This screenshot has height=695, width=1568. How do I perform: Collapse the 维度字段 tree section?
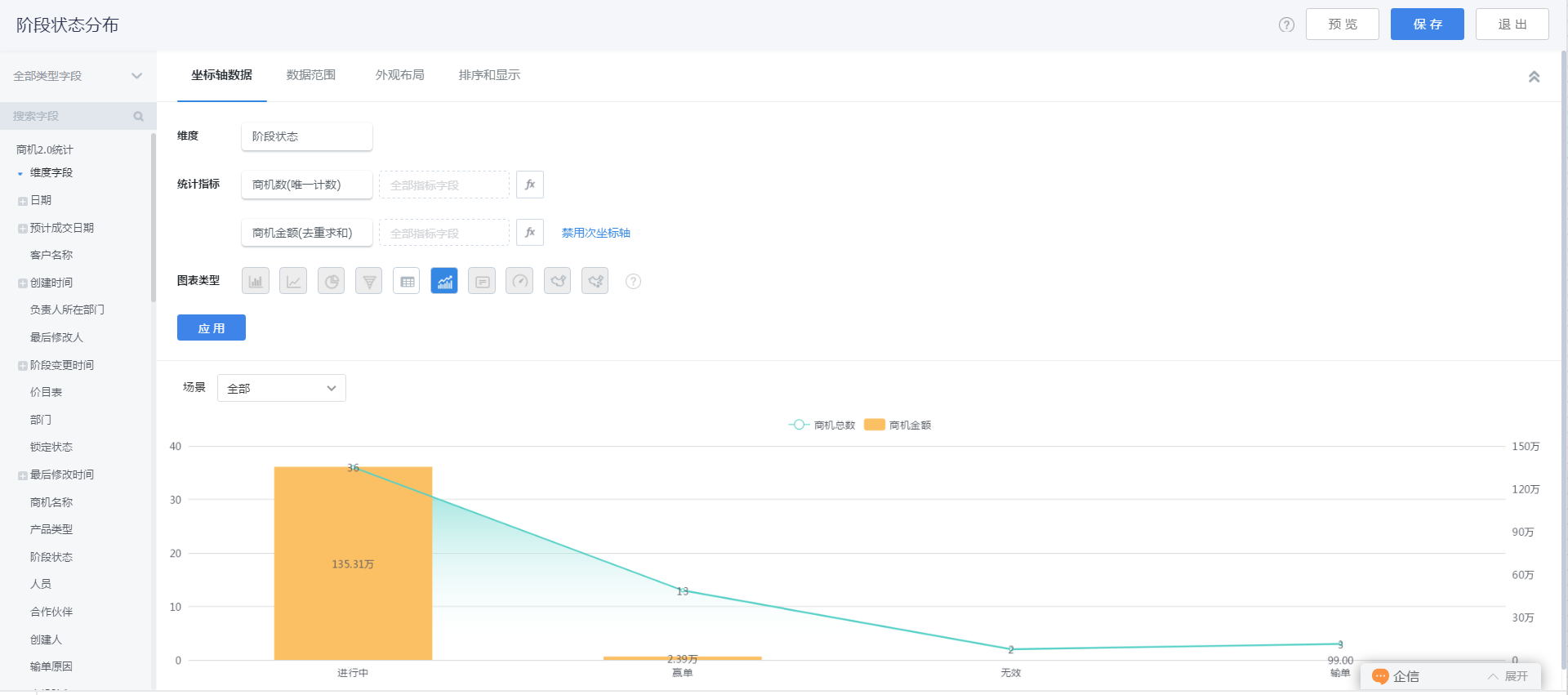pos(20,173)
